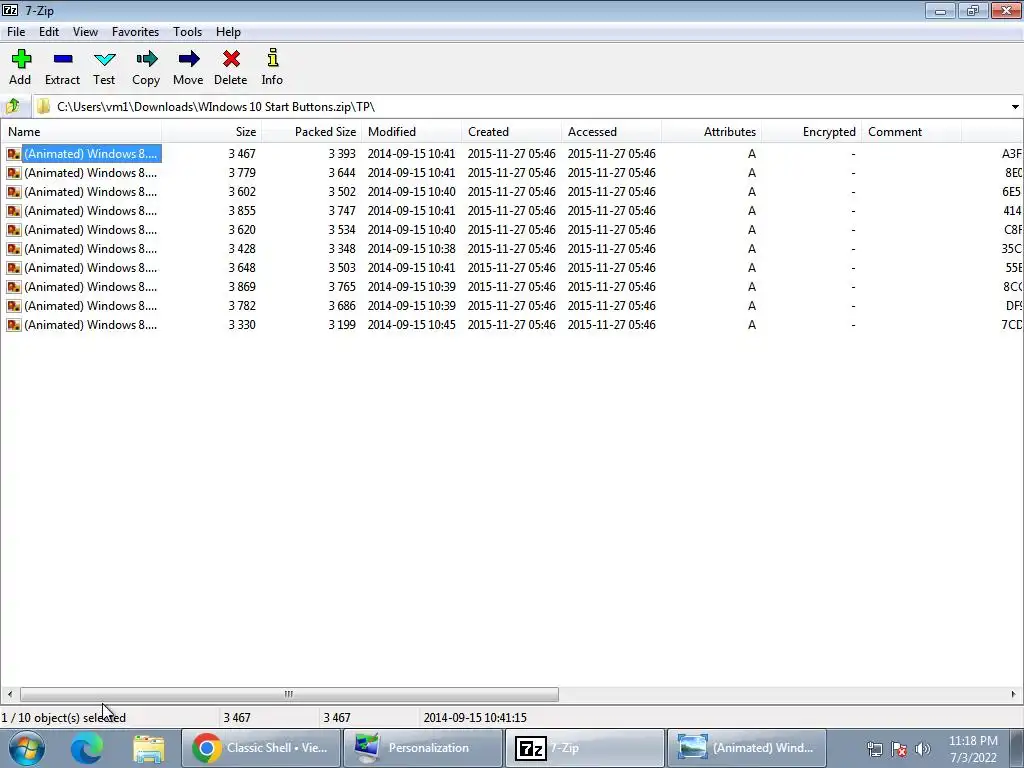
Task: Click the Action Center flag tray icon
Action: tap(899, 749)
